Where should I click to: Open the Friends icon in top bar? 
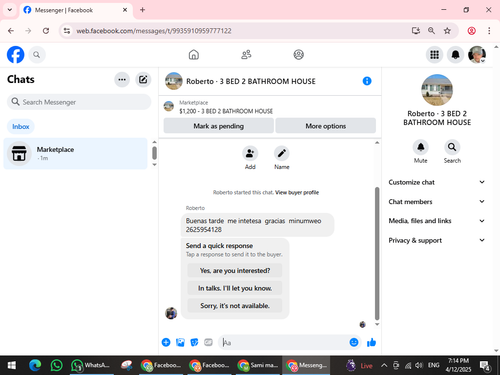point(246,54)
